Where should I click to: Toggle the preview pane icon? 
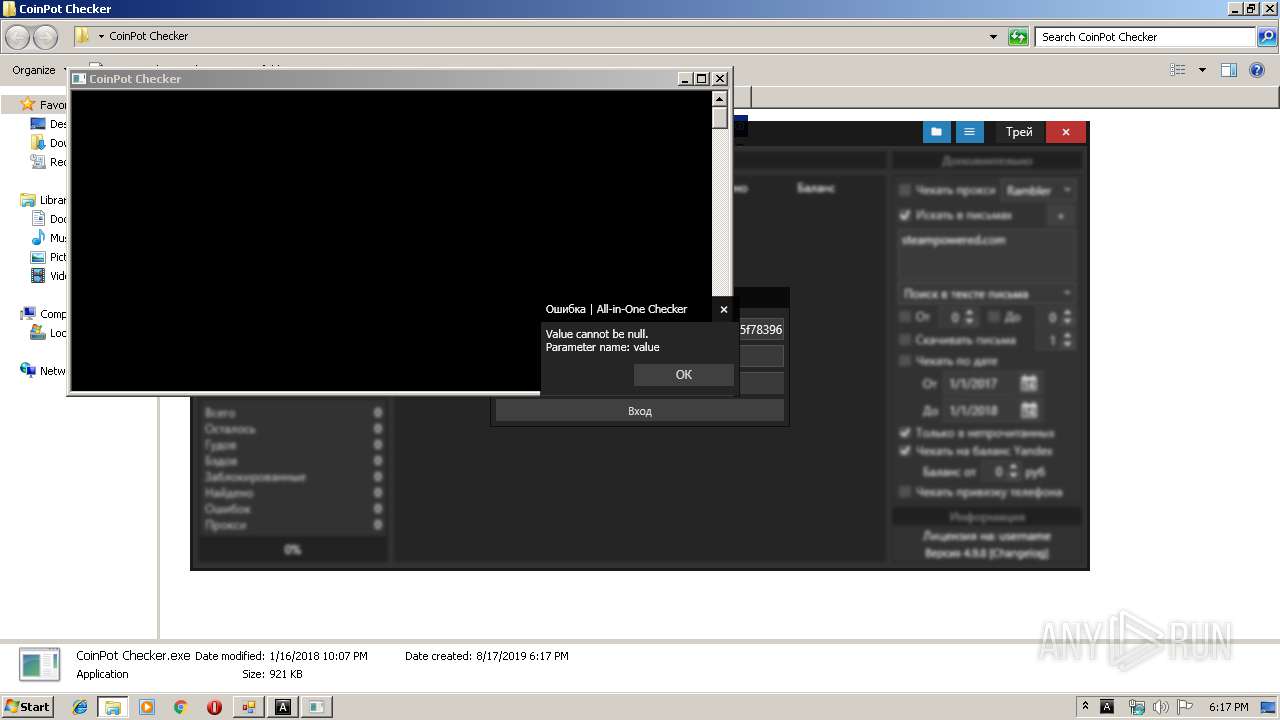click(x=1229, y=70)
